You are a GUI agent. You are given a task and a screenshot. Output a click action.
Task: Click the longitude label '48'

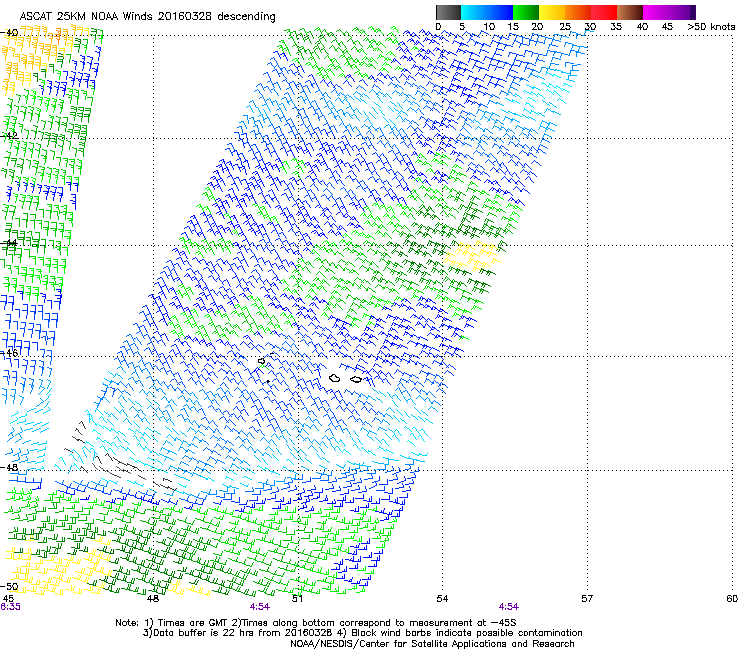[153, 599]
